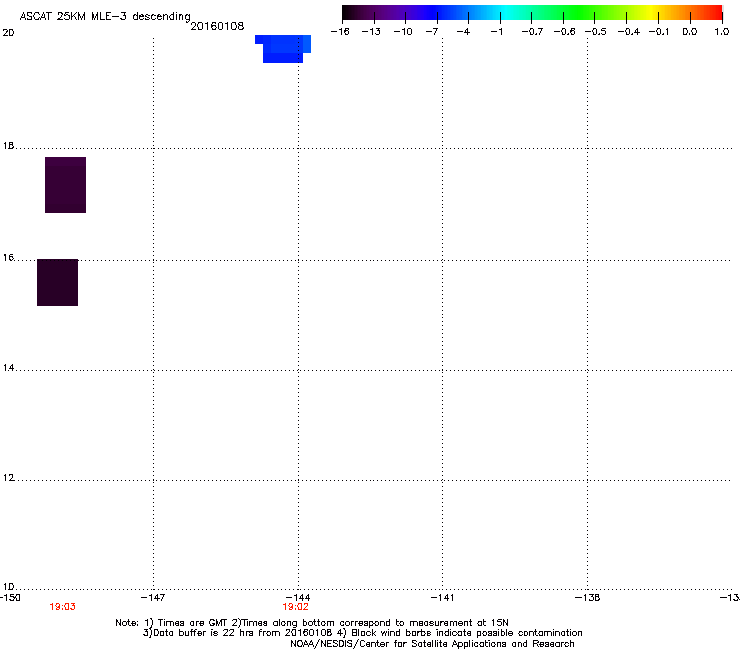Click the -7 color scale label
This screenshot has width=740, height=650.
(432, 32)
